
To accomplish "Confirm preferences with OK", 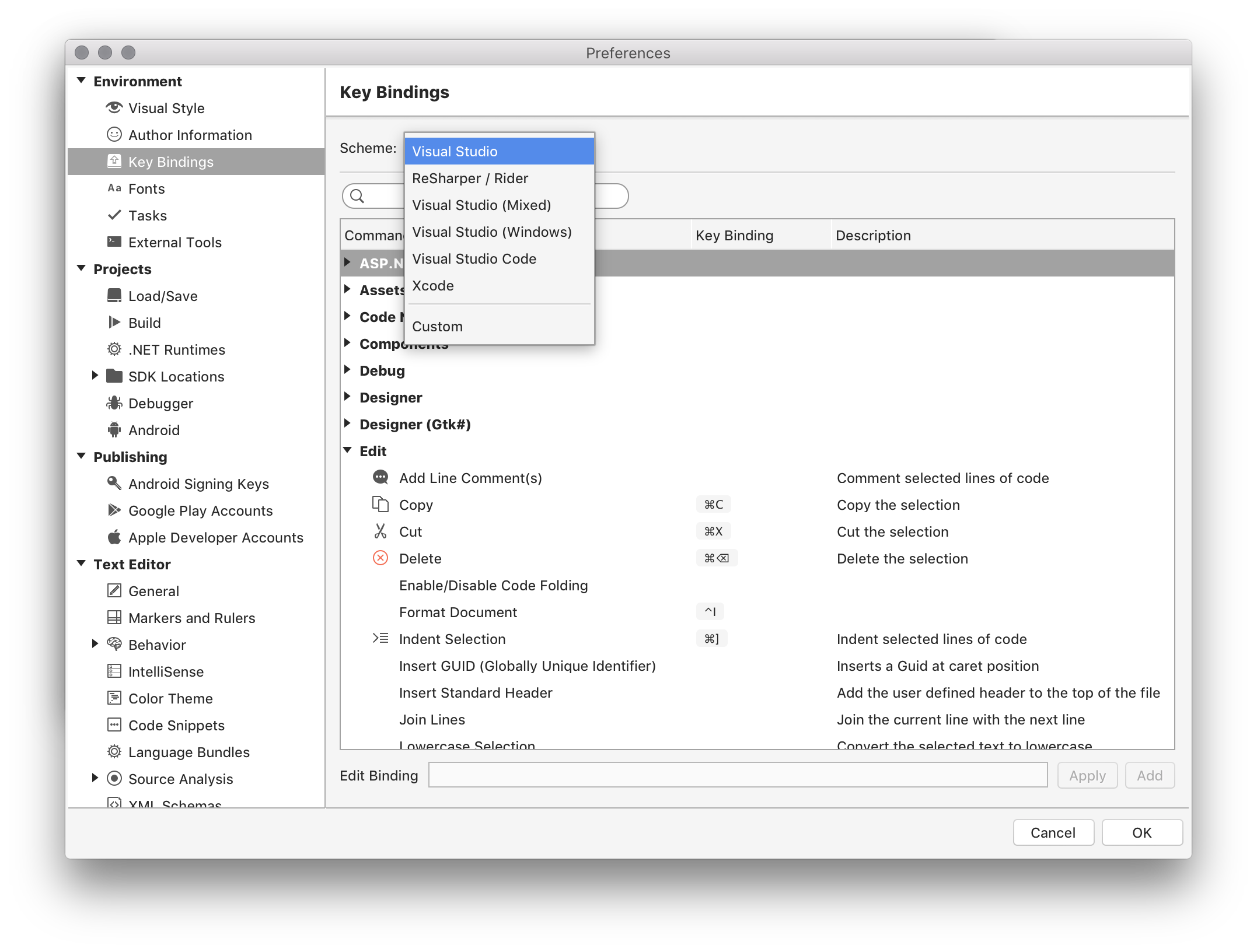I will pyautogui.click(x=1142, y=832).
